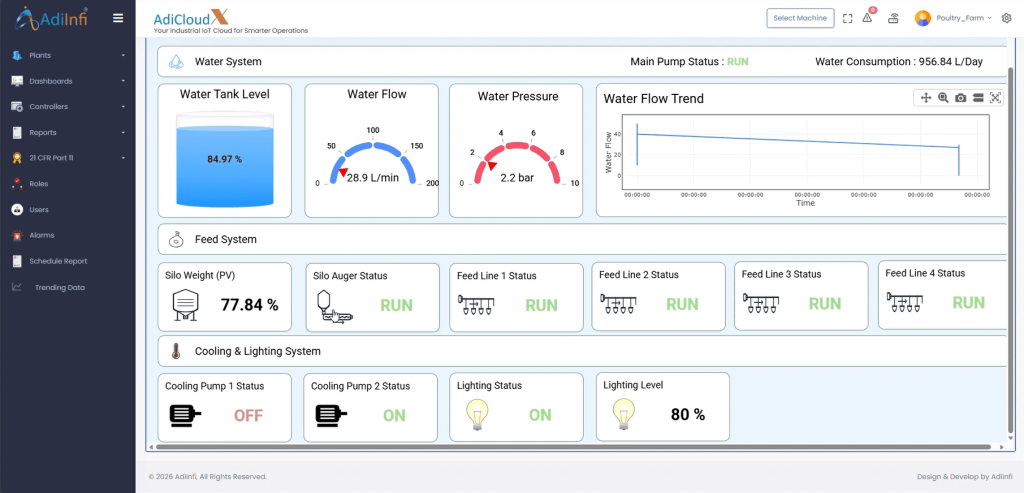Click the Water System section heading
The image size is (1024, 493).
(228, 62)
